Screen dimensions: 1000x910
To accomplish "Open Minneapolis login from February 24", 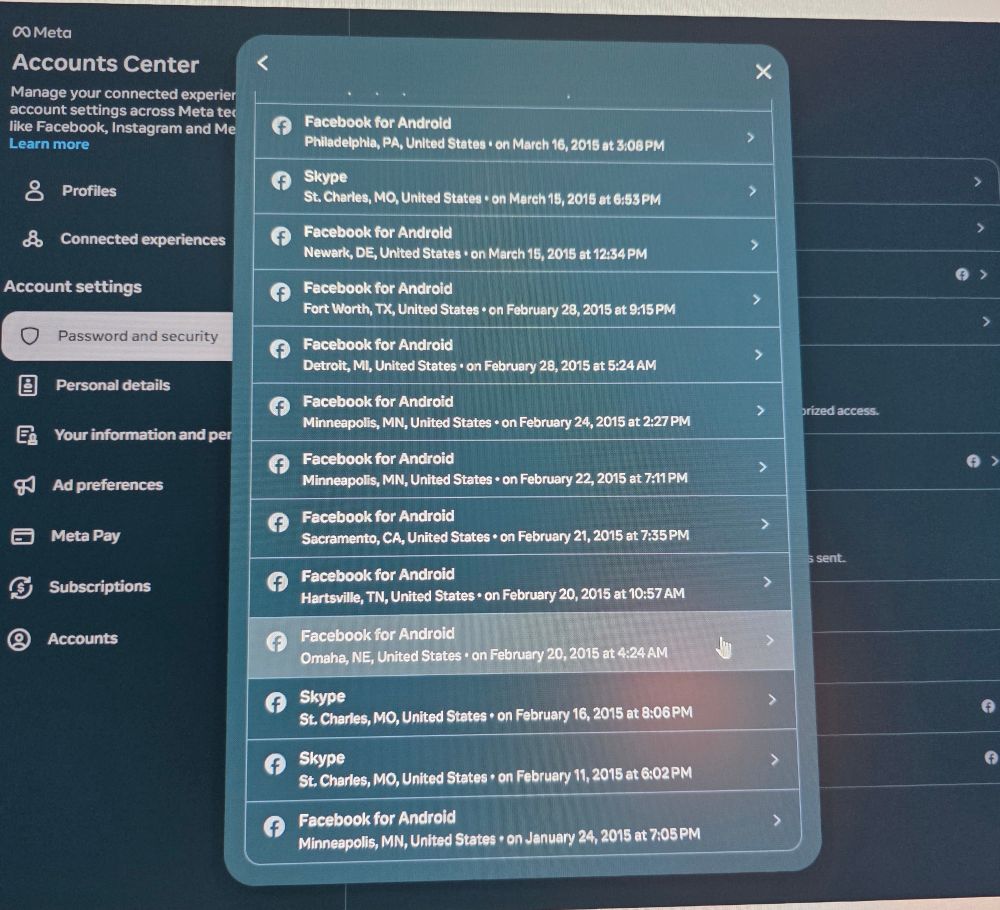I will pos(517,411).
